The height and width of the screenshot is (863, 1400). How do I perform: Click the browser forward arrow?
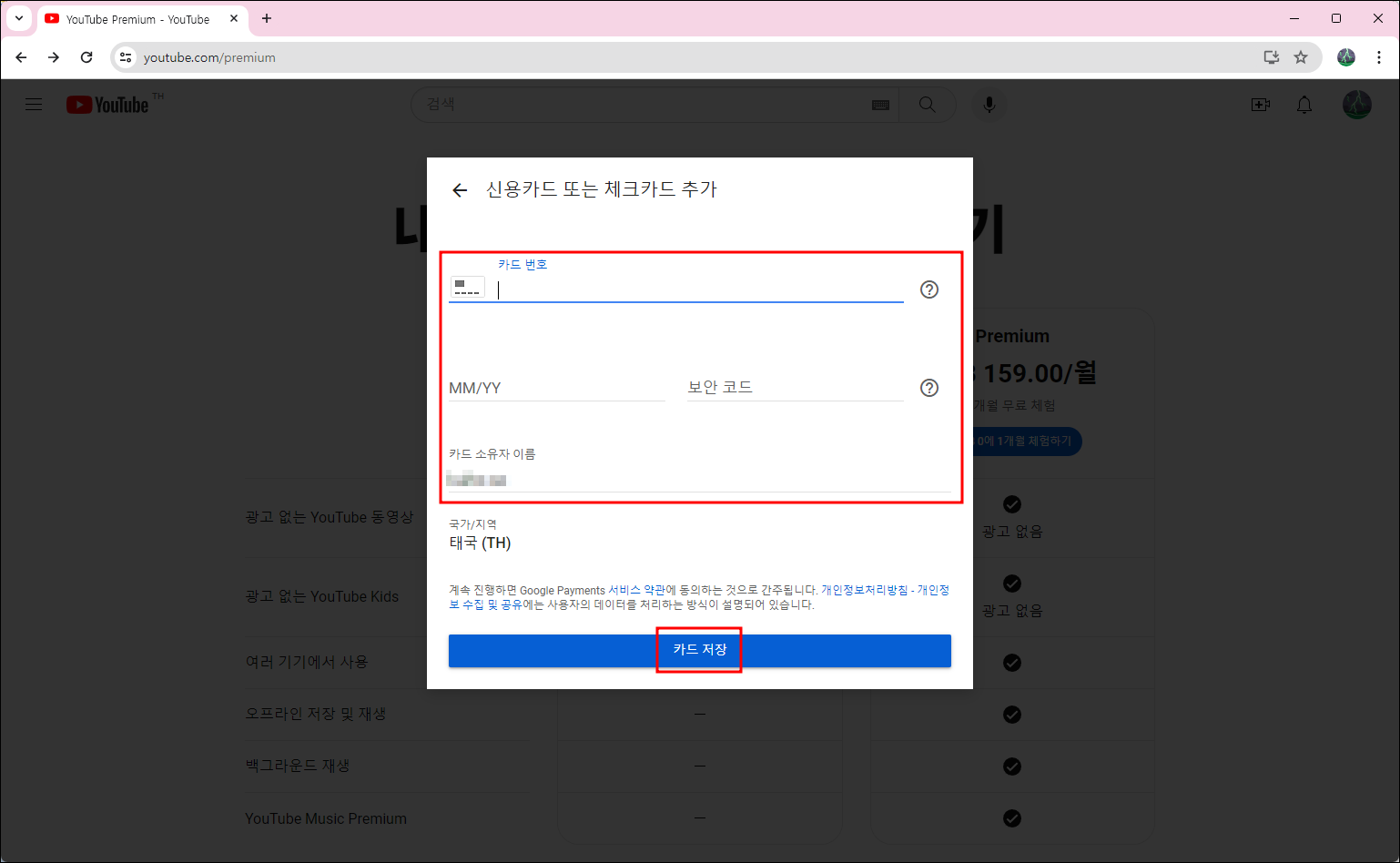coord(54,57)
